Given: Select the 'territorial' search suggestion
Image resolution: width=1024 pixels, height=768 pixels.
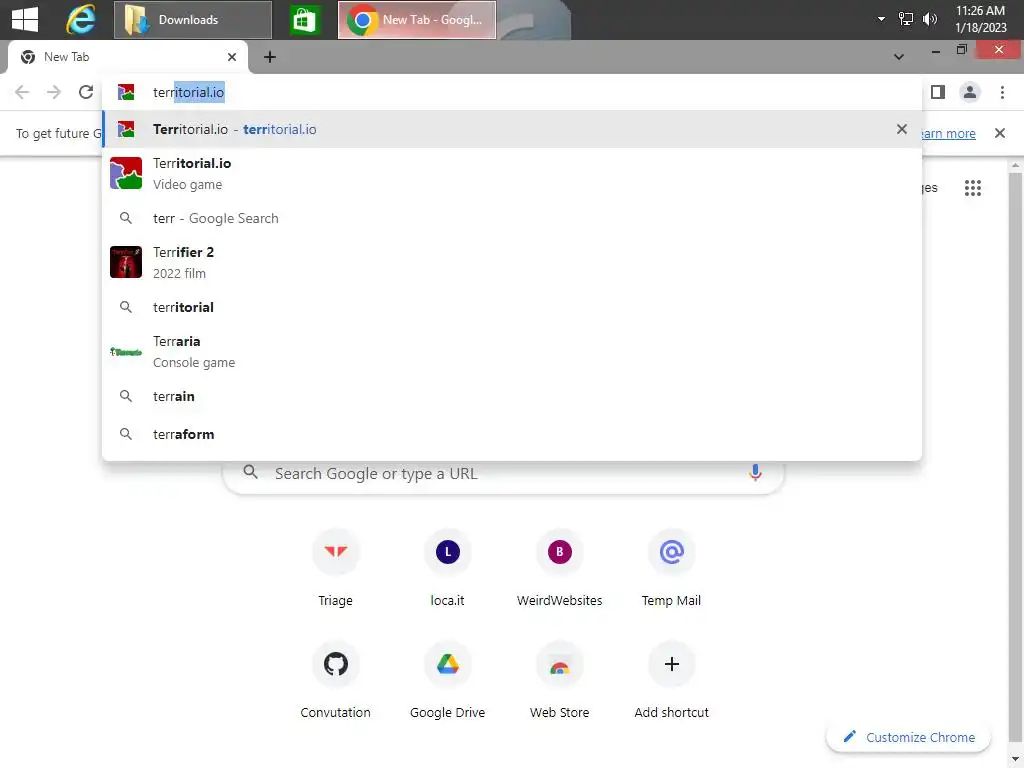Looking at the screenshot, I should [512, 307].
